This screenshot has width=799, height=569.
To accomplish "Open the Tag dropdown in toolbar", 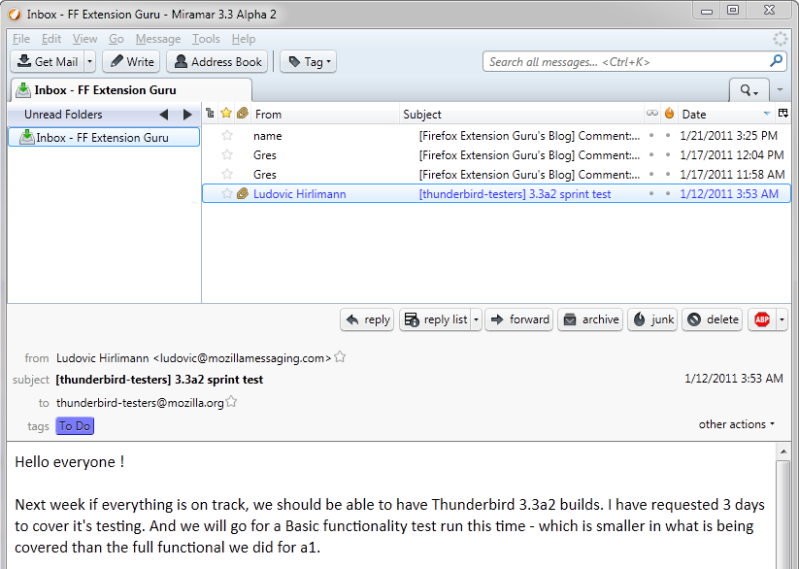I will [x=310, y=62].
